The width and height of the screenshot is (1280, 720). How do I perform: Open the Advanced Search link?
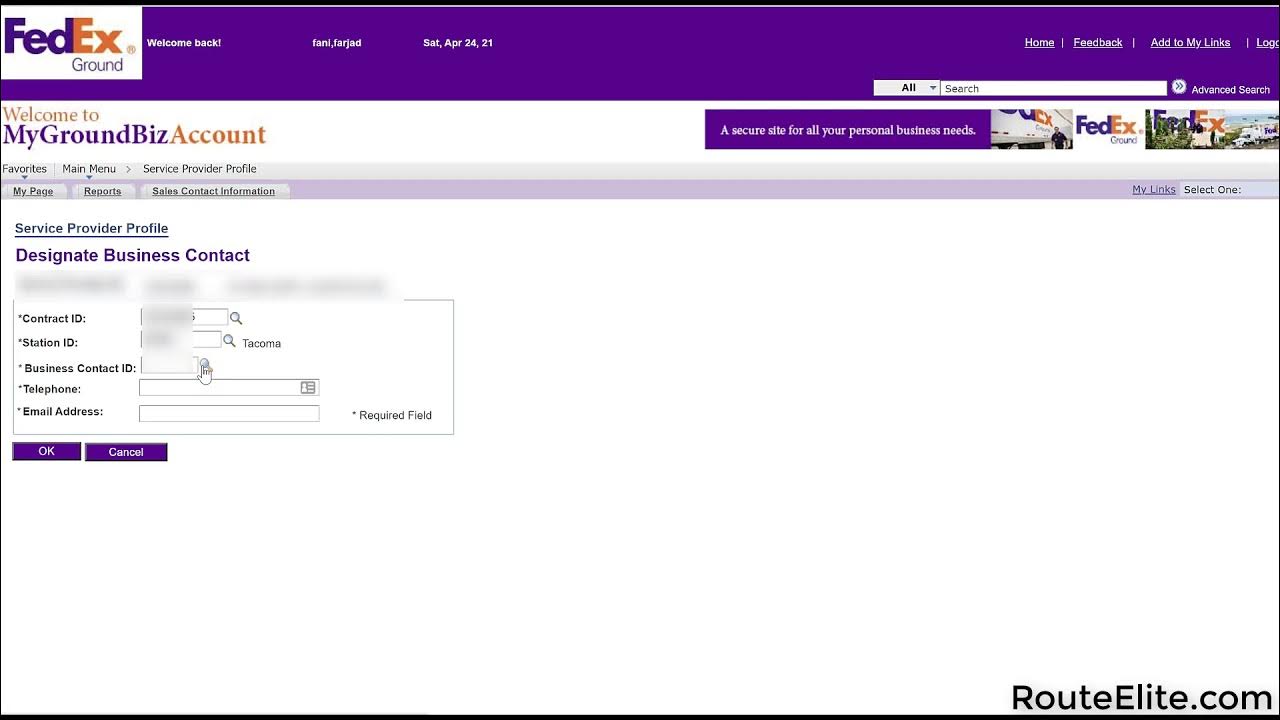tap(1230, 90)
